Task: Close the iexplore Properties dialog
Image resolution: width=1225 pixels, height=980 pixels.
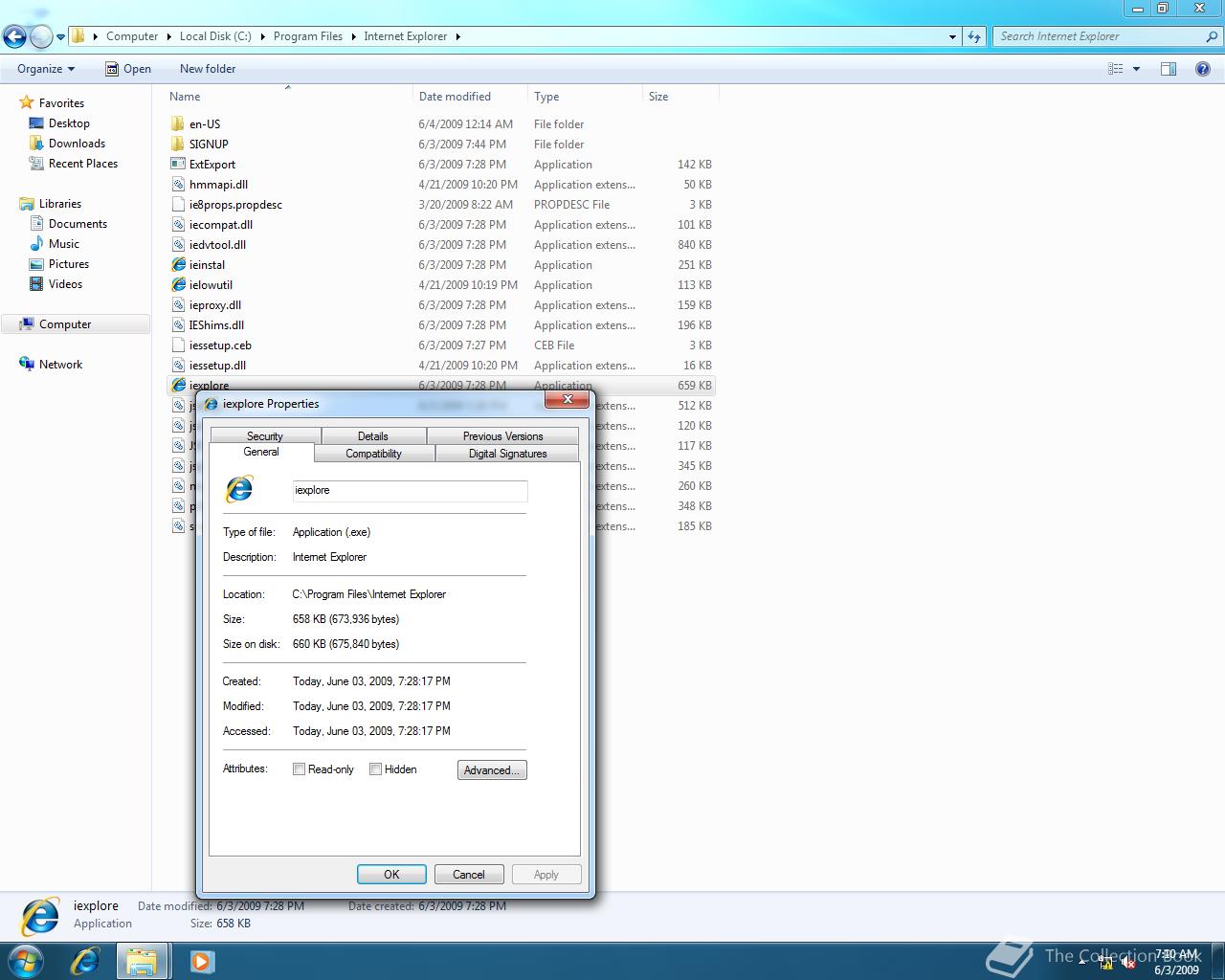Action: [x=567, y=399]
